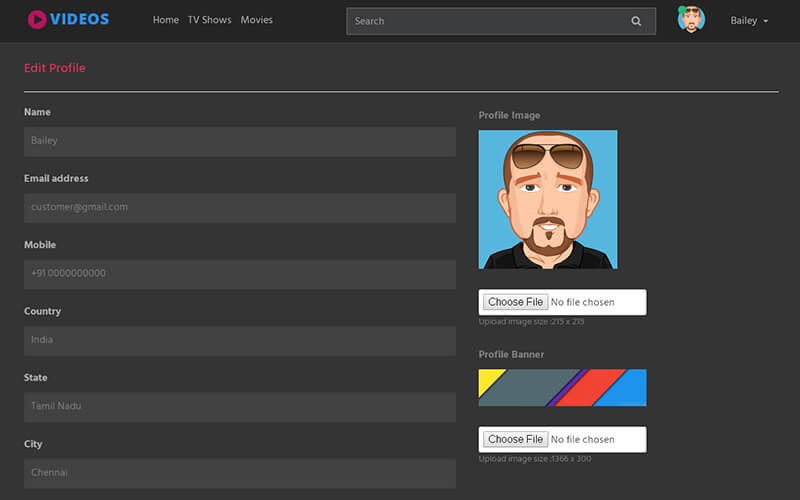Open Movies menu item
This screenshot has height=500, width=800.
click(x=257, y=20)
